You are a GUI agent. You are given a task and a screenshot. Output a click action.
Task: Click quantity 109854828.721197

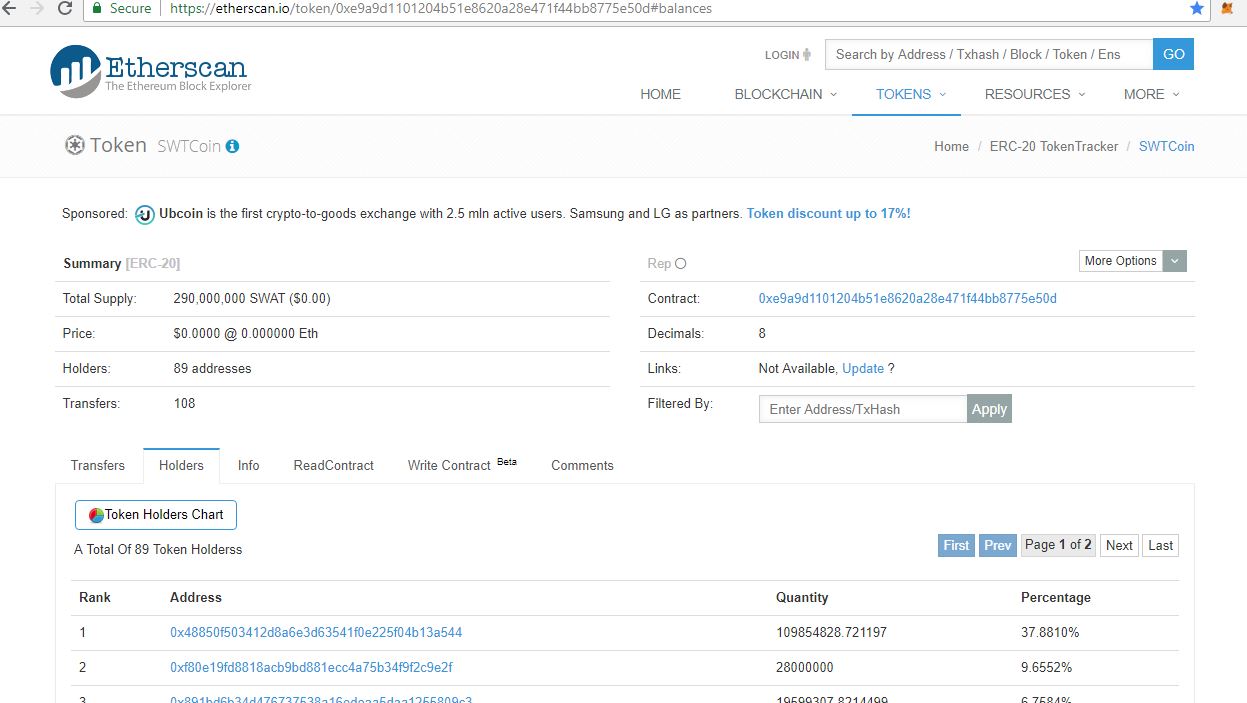click(831, 633)
